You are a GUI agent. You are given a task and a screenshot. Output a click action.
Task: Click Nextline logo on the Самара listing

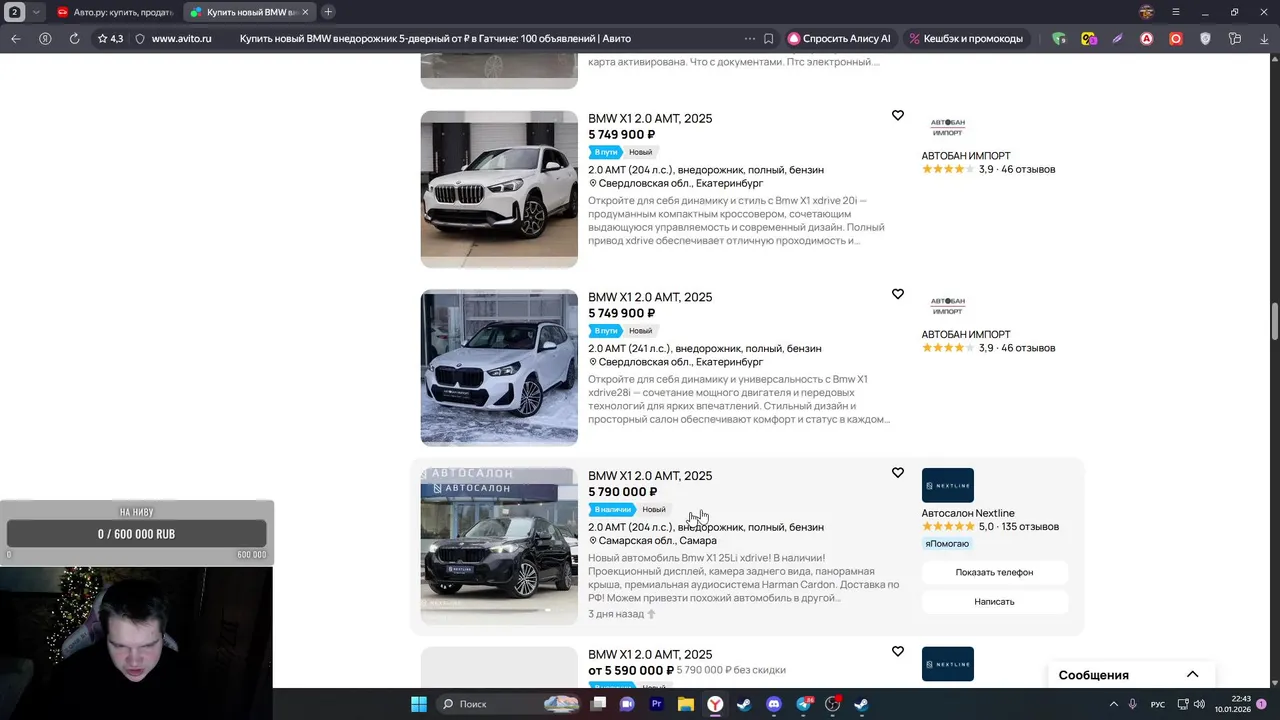(x=948, y=485)
